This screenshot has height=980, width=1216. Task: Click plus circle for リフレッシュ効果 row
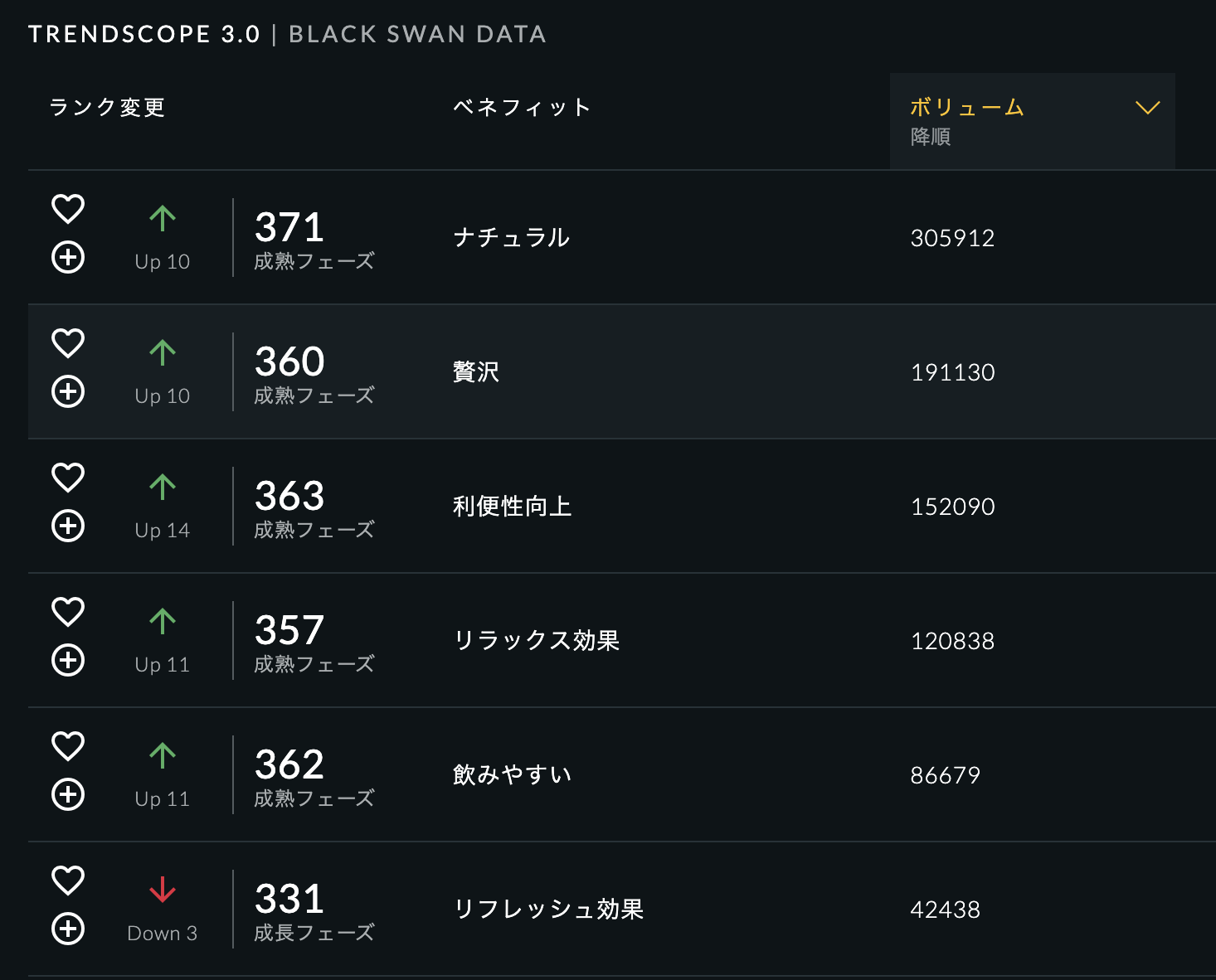[x=68, y=929]
